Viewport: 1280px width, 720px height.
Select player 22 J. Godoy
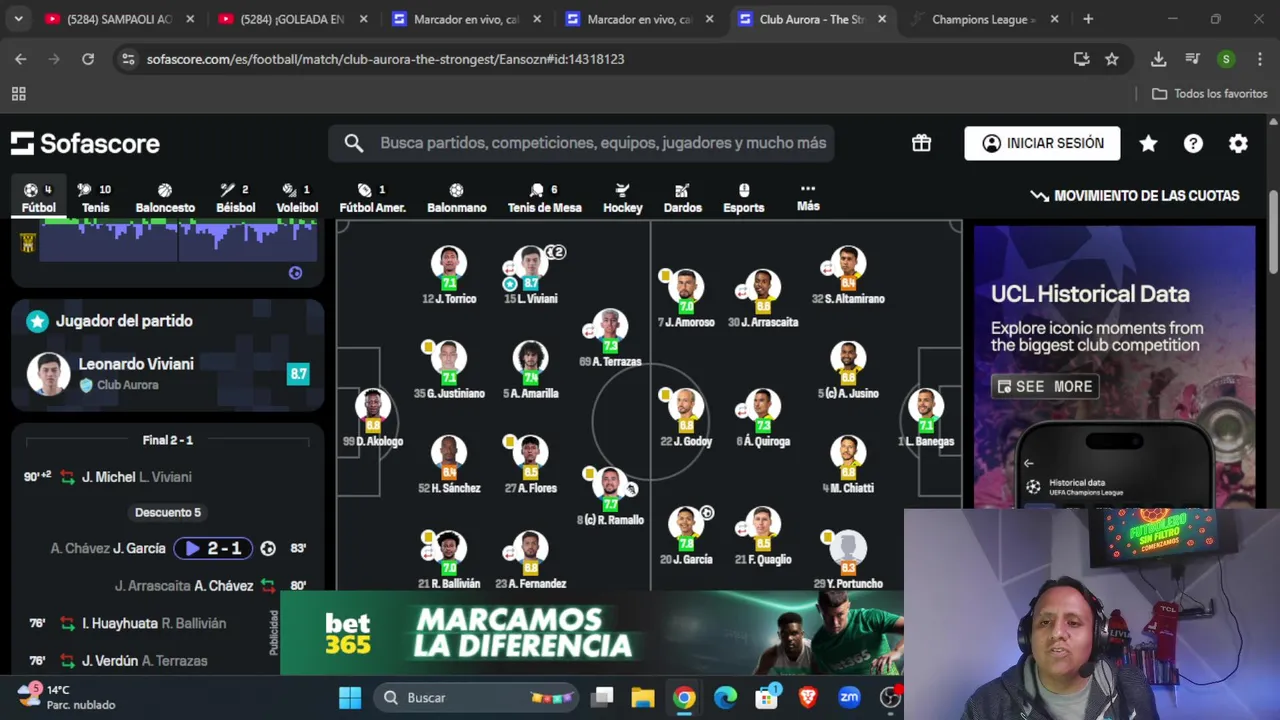[x=686, y=418]
